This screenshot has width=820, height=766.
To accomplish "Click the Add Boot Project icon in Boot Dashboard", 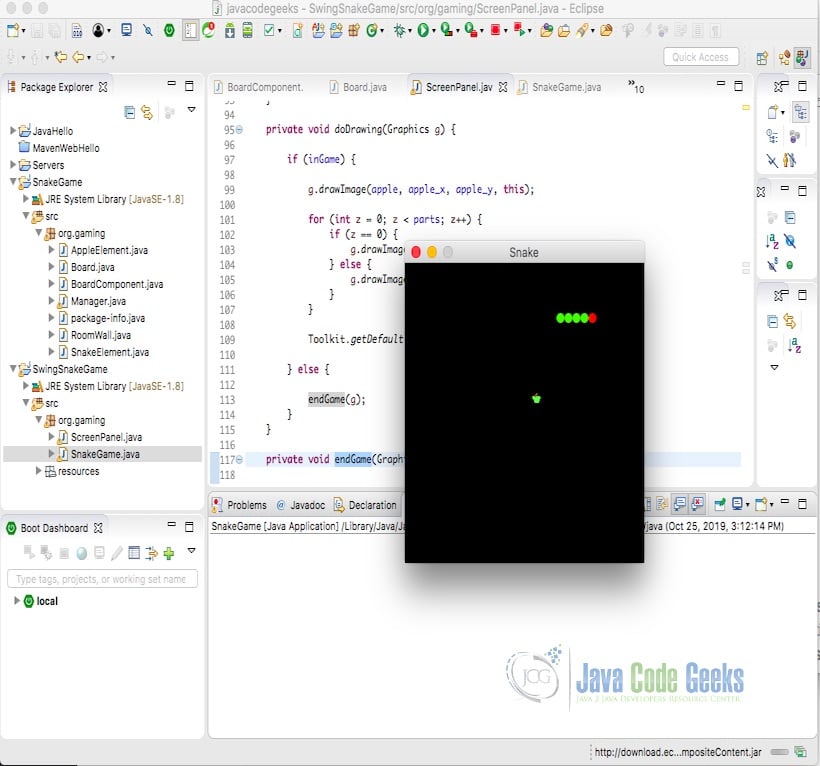I will coord(168,553).
